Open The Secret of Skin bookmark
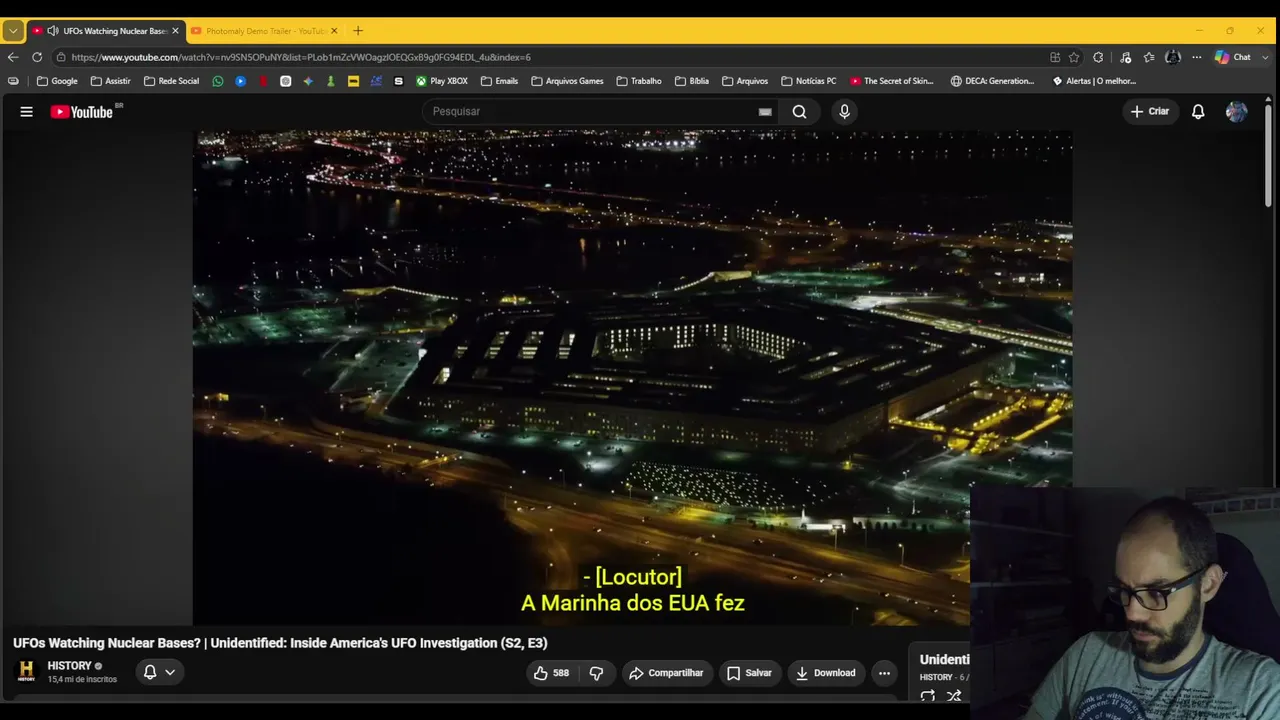This screenshot has height=720, width=1280. click(891, 81)
